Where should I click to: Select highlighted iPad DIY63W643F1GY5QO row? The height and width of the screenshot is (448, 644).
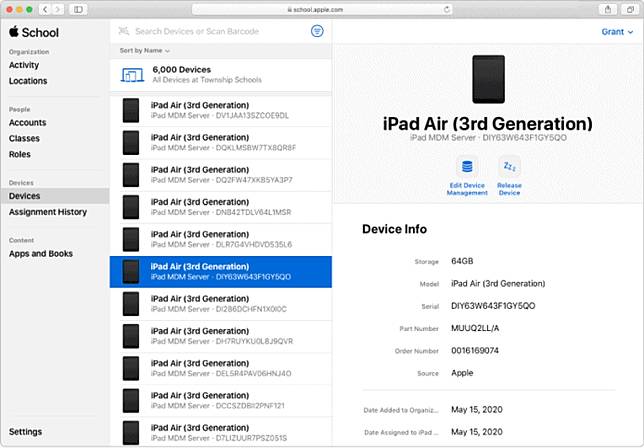[221, 272]
